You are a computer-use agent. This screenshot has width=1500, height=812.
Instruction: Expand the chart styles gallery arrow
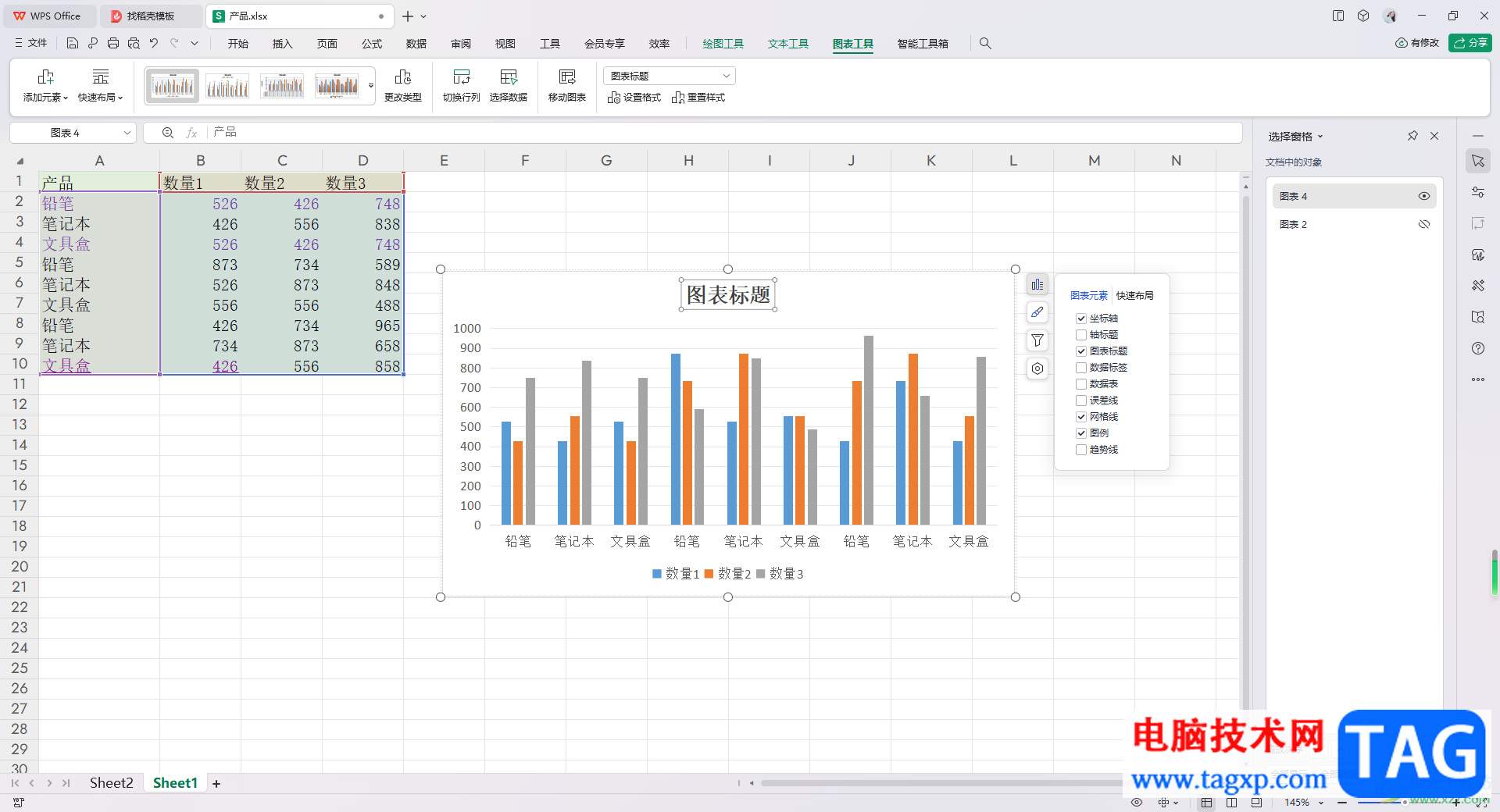tap(371, 86)
